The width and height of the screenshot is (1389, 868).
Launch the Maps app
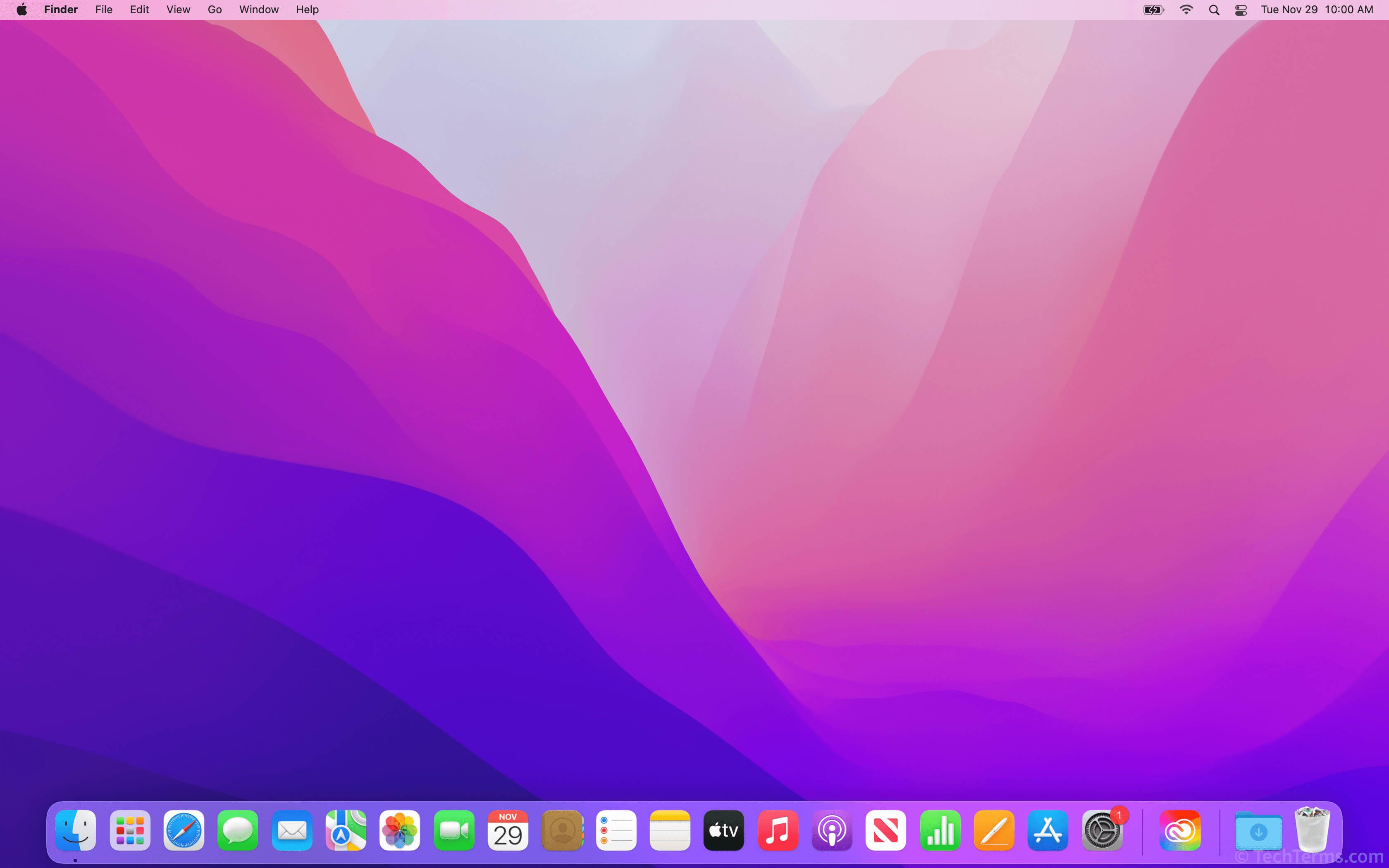345,830
